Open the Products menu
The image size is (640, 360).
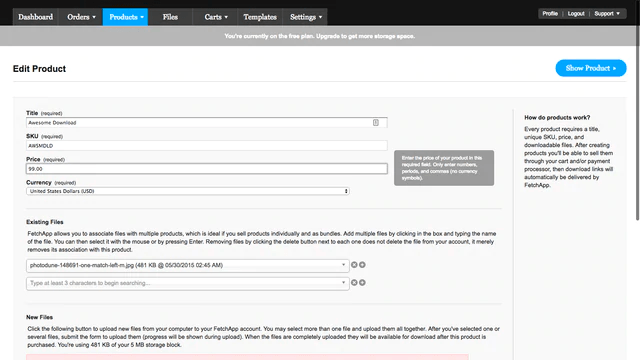(126, 17)
